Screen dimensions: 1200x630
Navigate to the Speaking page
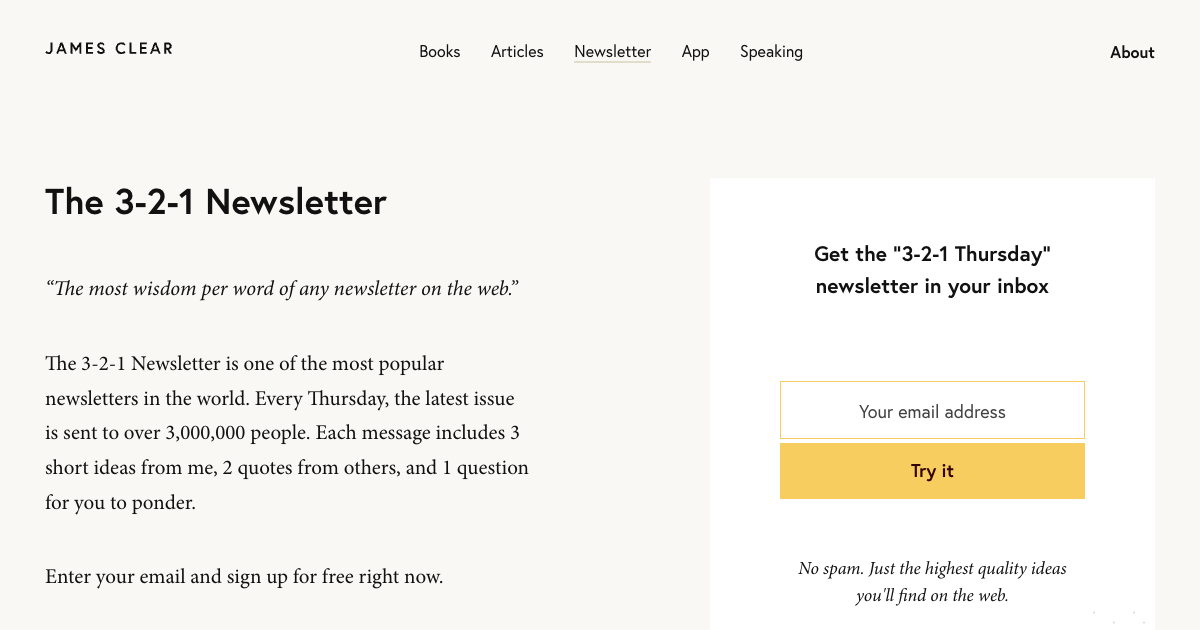[x=771, y=52]
